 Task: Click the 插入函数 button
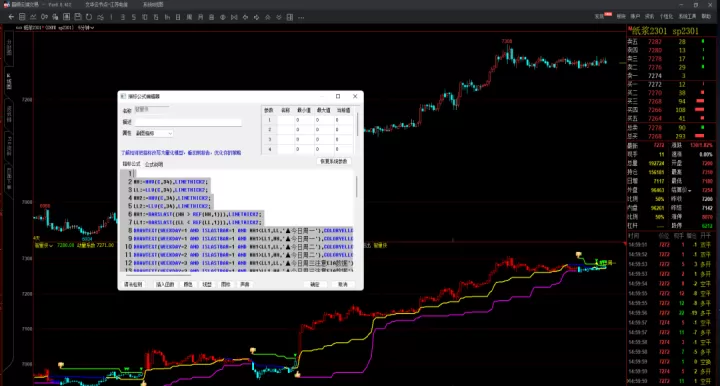165,285
